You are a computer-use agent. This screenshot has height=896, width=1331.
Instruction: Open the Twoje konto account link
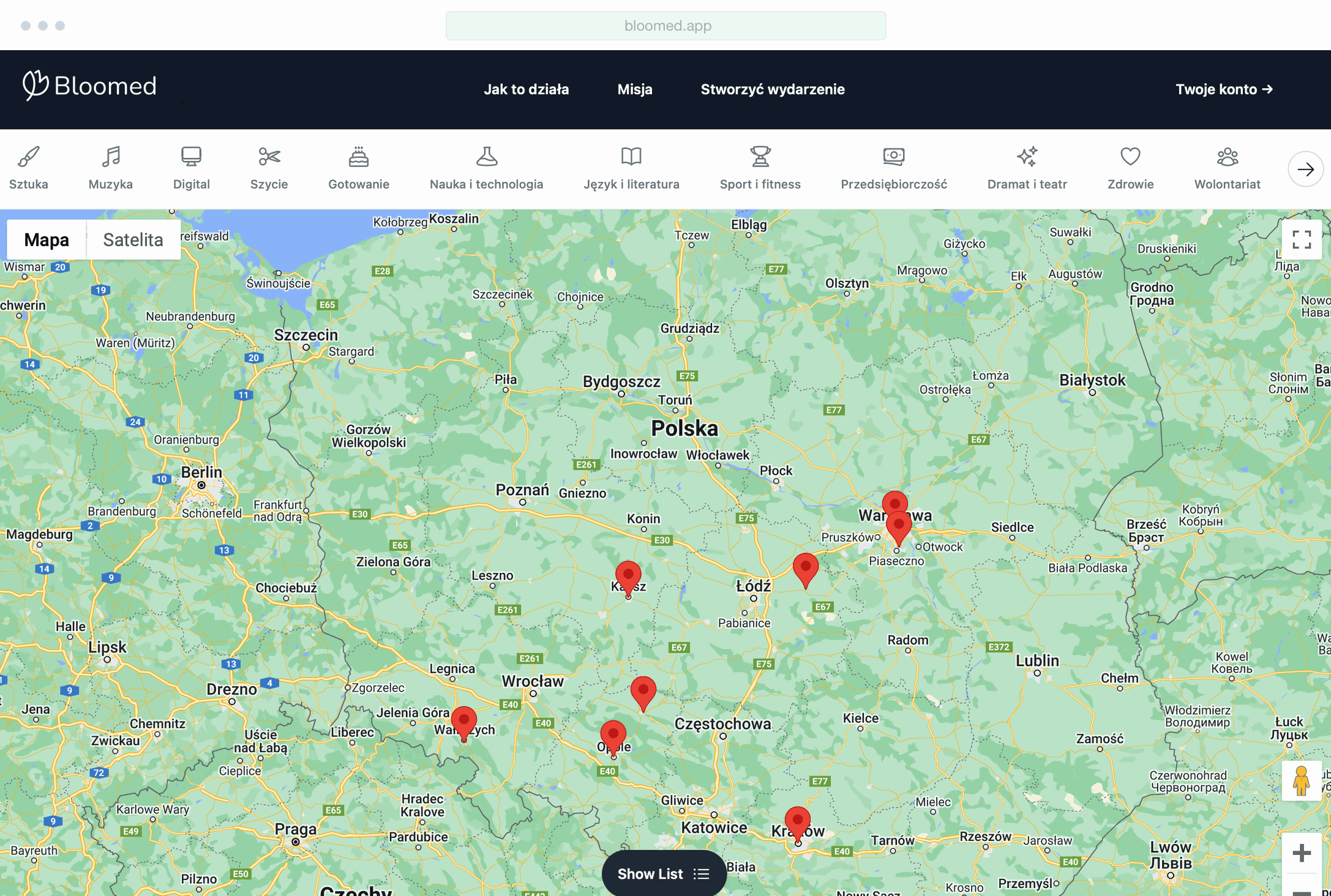point(1224,89)
